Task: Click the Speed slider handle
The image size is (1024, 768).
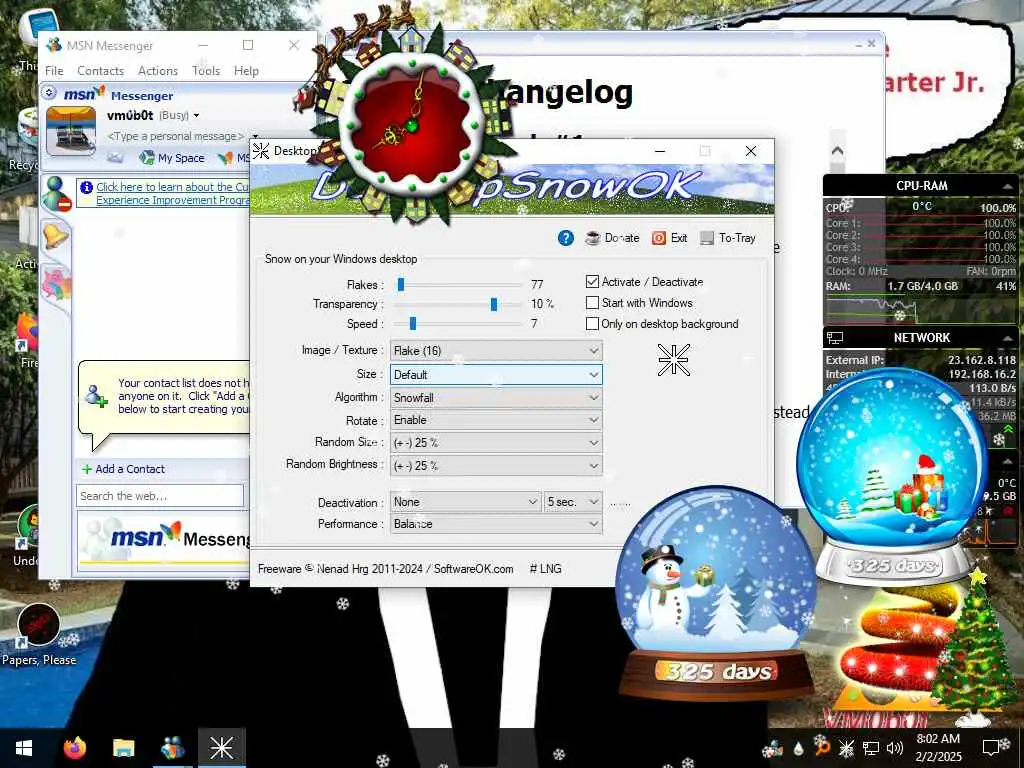Action: (x=413, y=323)
